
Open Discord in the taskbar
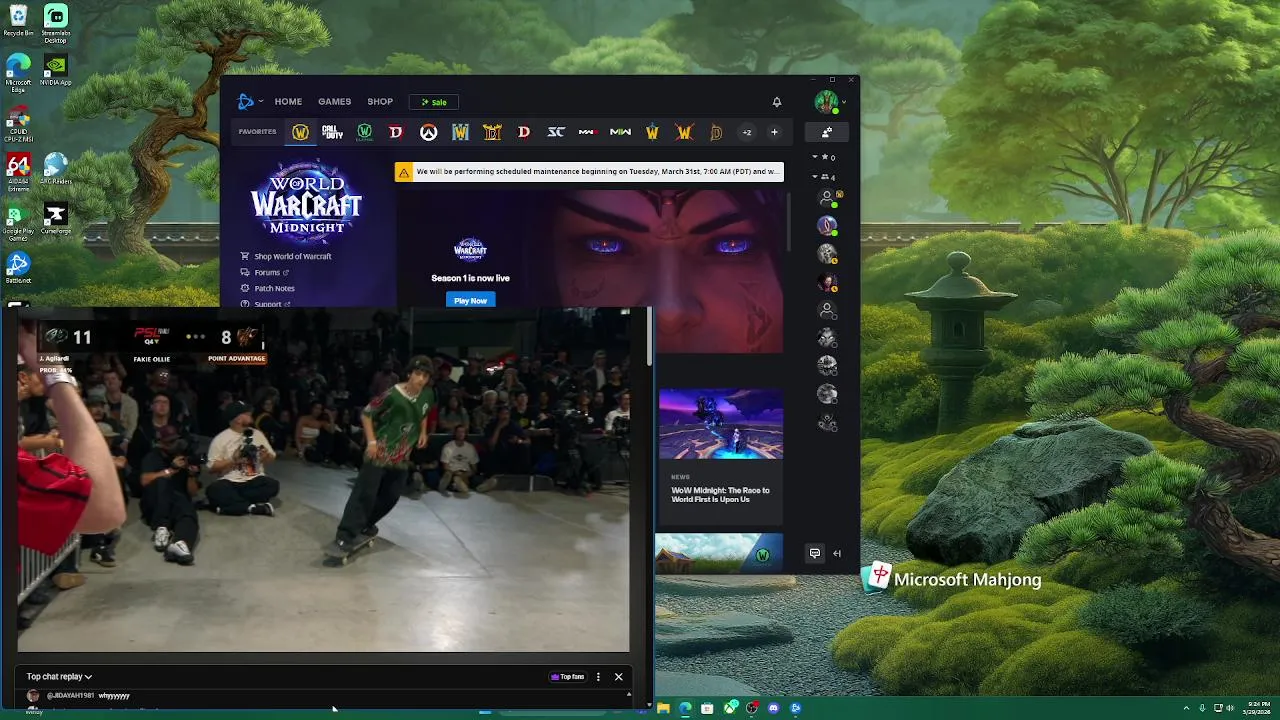point(773,708)
